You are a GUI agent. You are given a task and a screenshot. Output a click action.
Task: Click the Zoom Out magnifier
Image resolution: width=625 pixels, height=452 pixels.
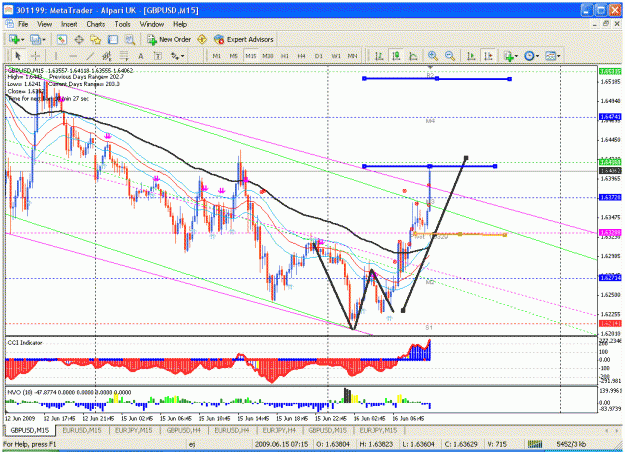click(450, 56)
